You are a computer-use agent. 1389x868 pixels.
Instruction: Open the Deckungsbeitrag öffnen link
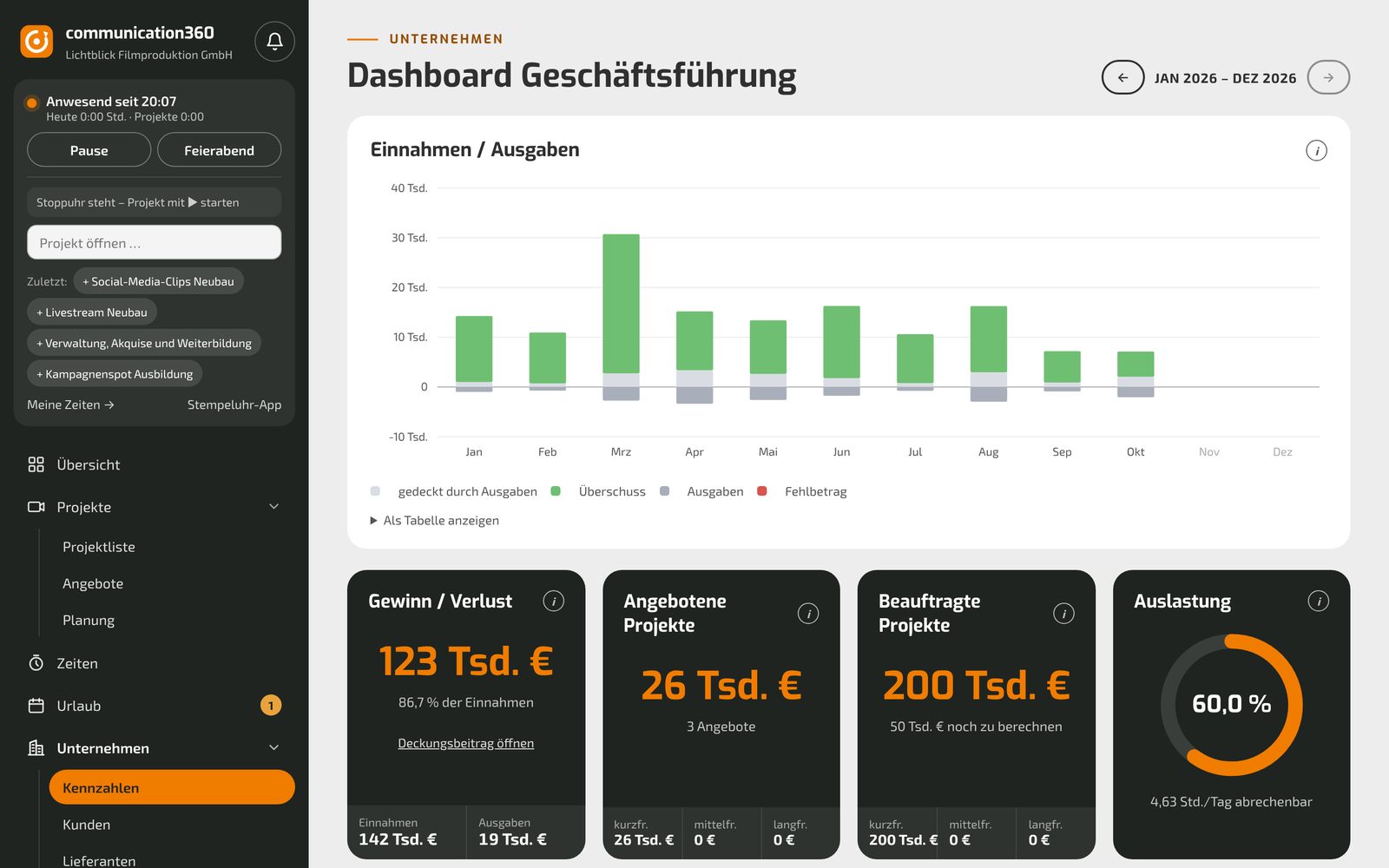coord(466,743)
